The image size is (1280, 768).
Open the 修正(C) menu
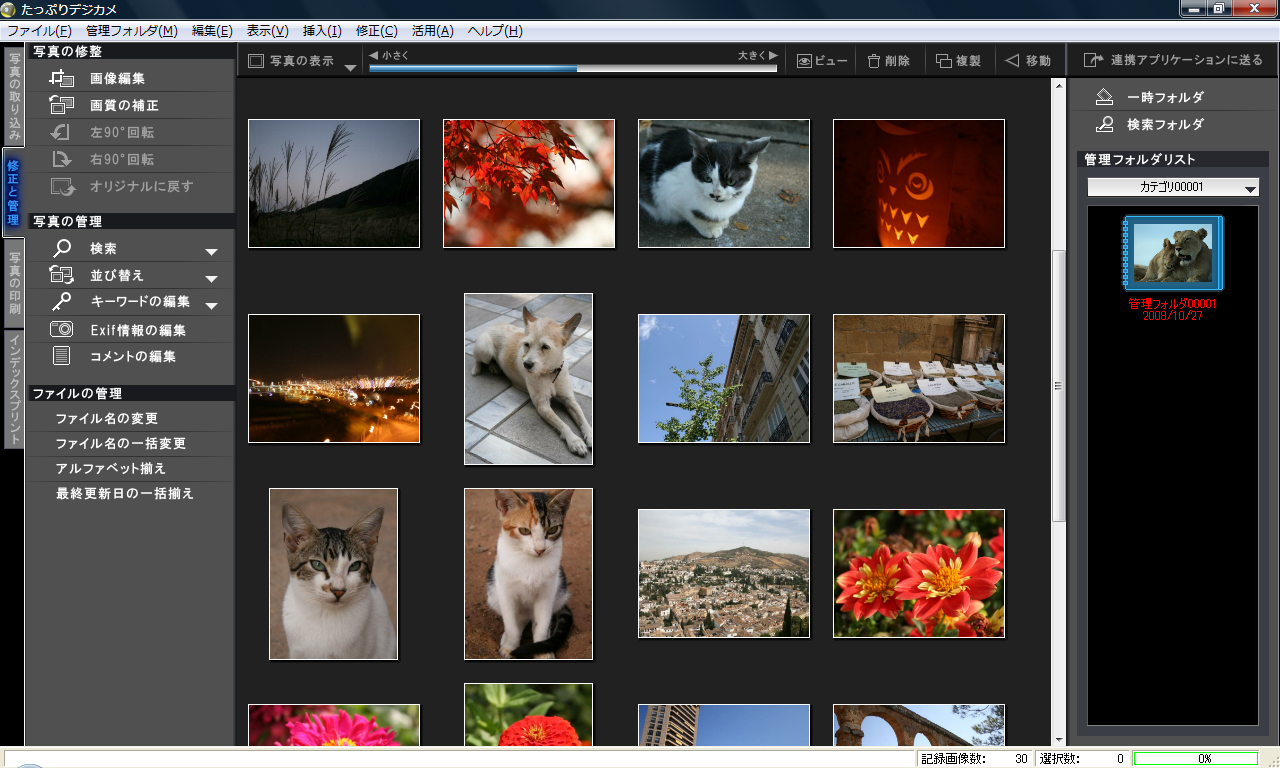pyautogui.click(x=376, y=31)
